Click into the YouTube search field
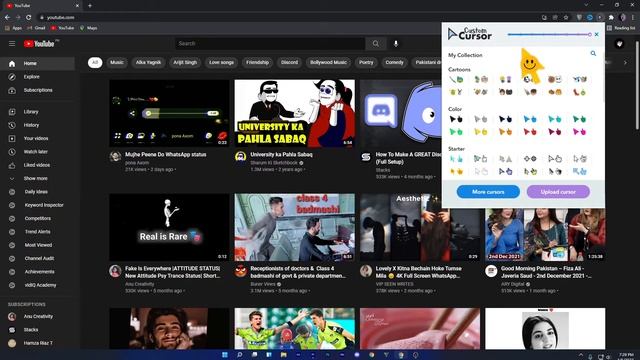640x360 pixels. (x=270, y=43)
